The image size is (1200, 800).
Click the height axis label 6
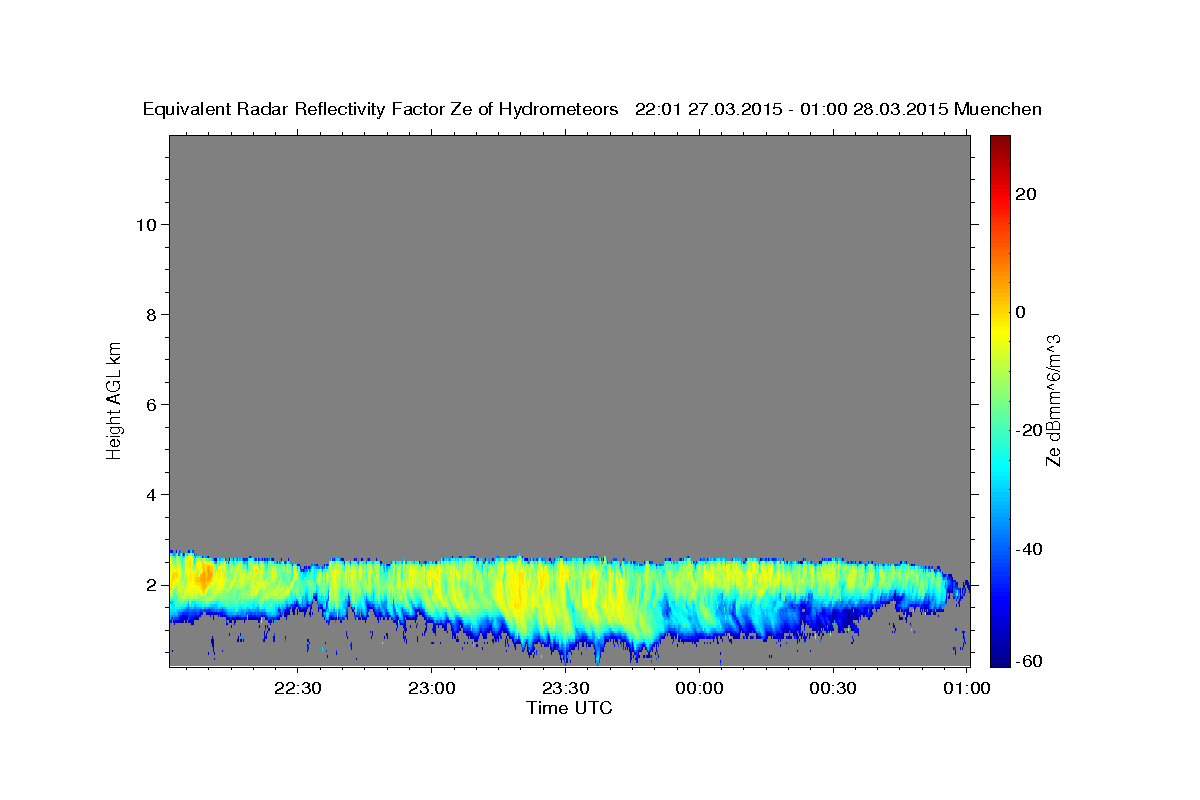151,404
